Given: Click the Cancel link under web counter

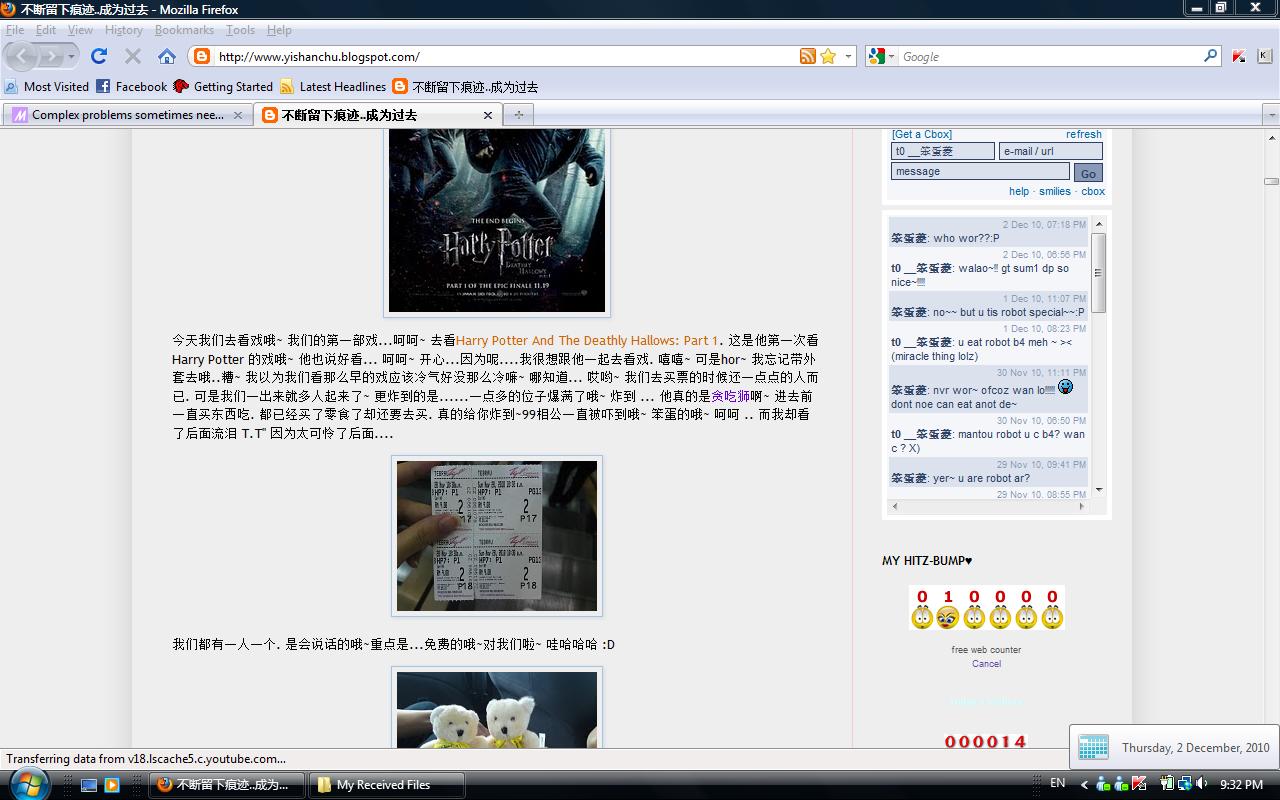Looking at the screenshot, I should coord(986,664).
